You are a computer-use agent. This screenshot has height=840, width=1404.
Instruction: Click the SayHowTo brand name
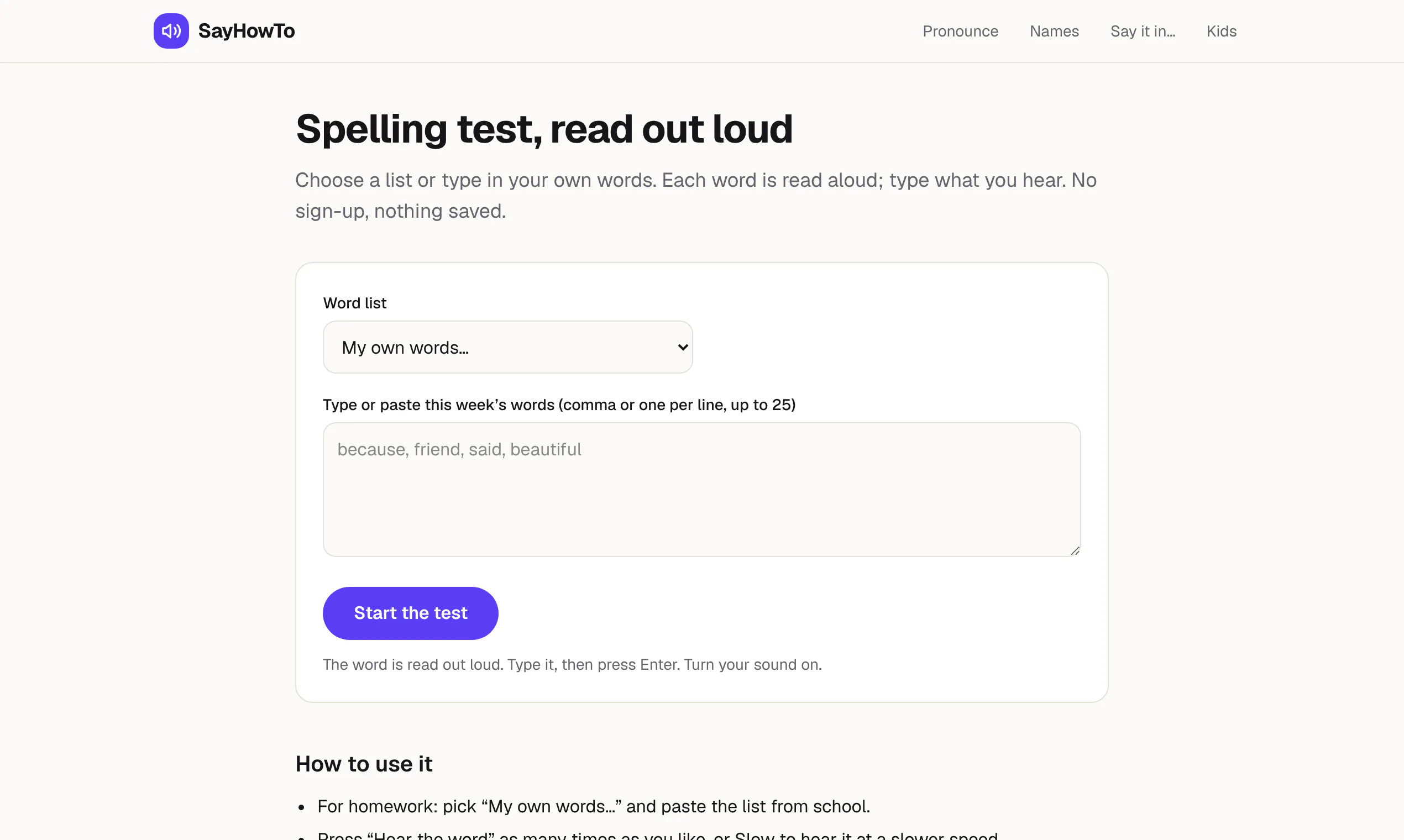pyautogui.click(x=247, y=30)
